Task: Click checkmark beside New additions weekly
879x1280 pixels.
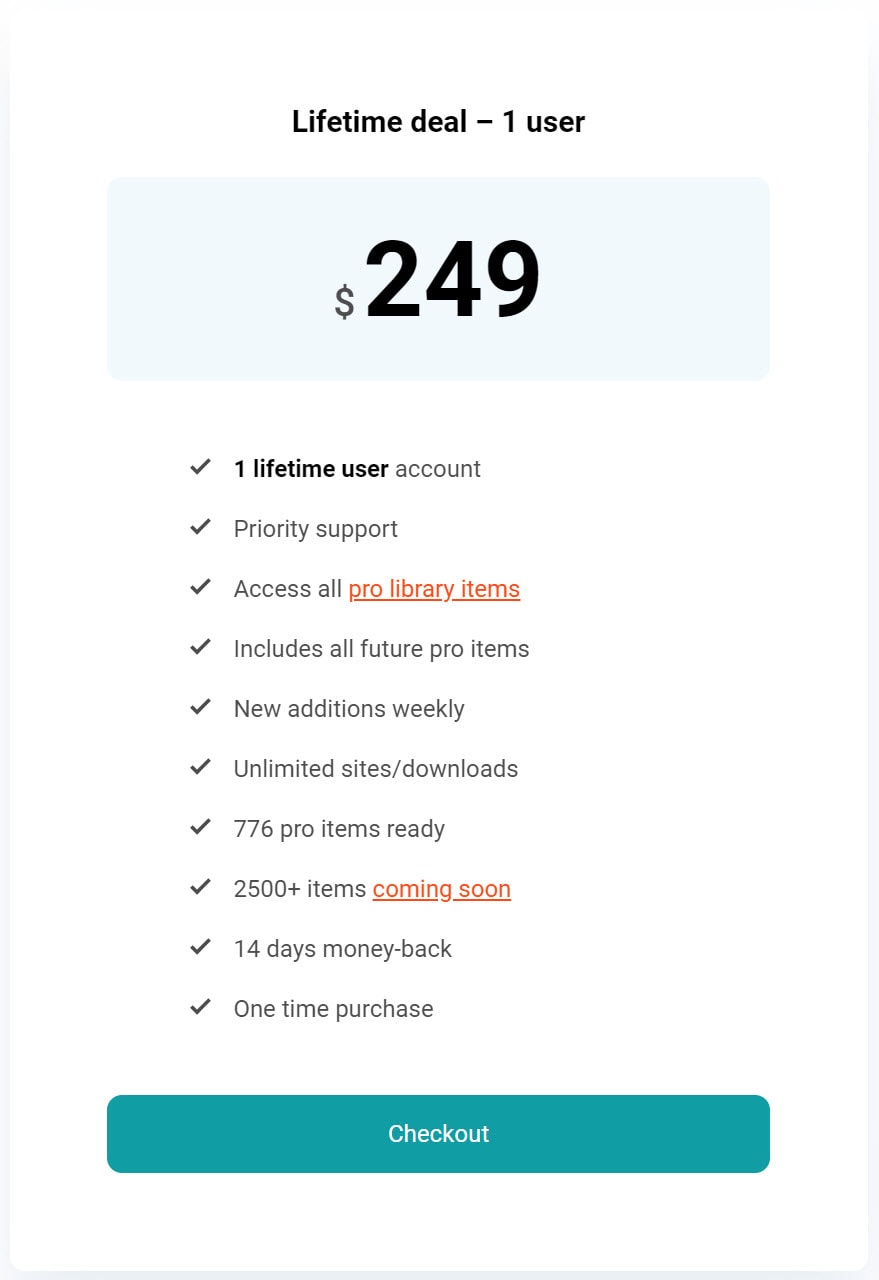Action: pos(201,706)
